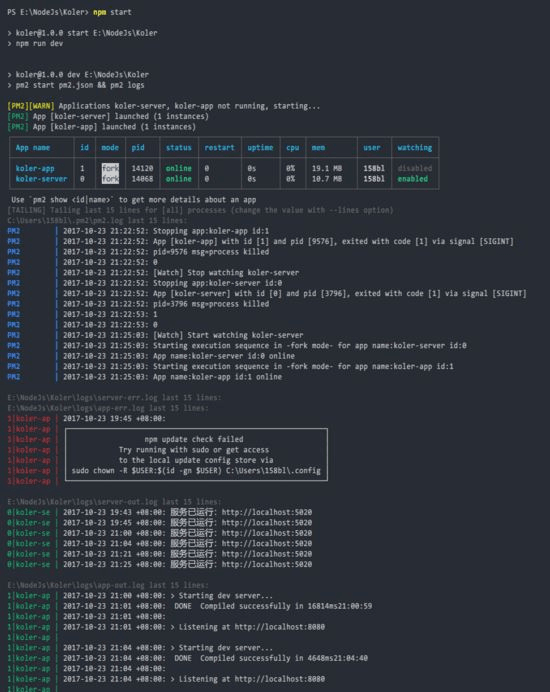Viewport: 550px width, 692px height.
Task: Click the highlighted 'fork' mode for koler-server
Action: 110,179
